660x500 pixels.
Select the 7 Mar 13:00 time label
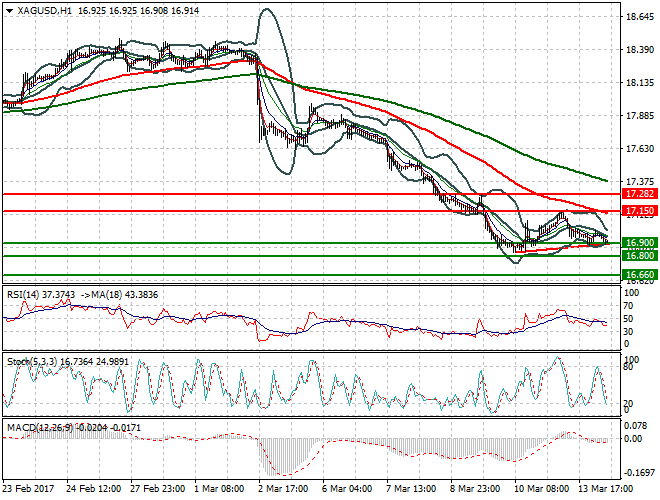tap(411, 489)
